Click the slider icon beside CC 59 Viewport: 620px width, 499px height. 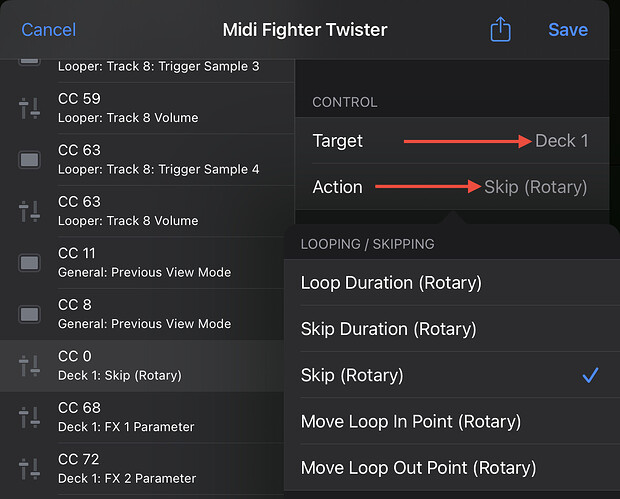click(30, 108)
